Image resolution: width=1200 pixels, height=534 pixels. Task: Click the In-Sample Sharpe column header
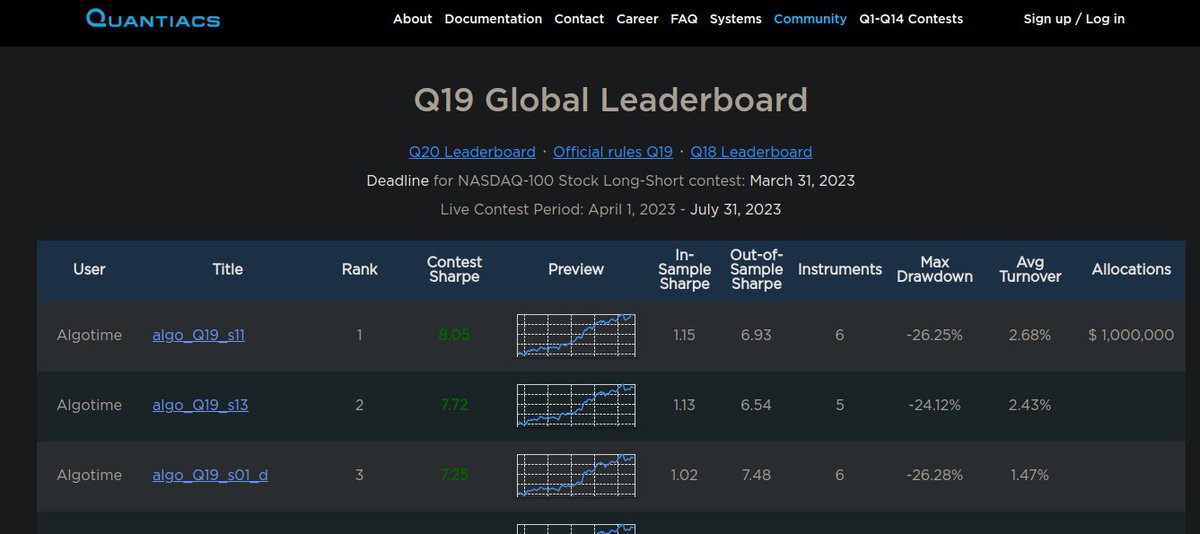[685, 269]
